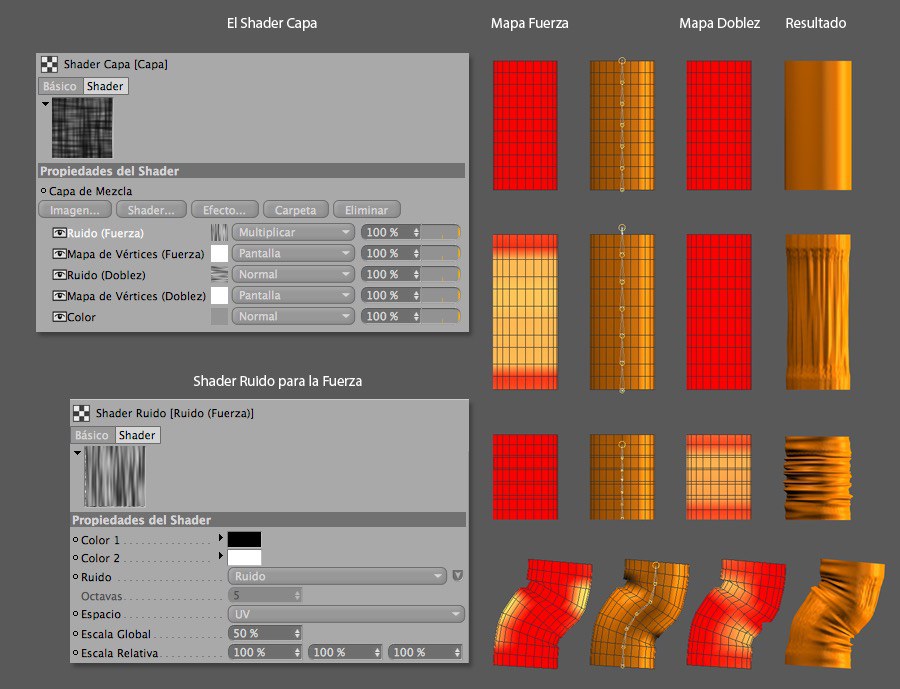Expand the Color 1 disclosure arrow

(x=220, y=539)
